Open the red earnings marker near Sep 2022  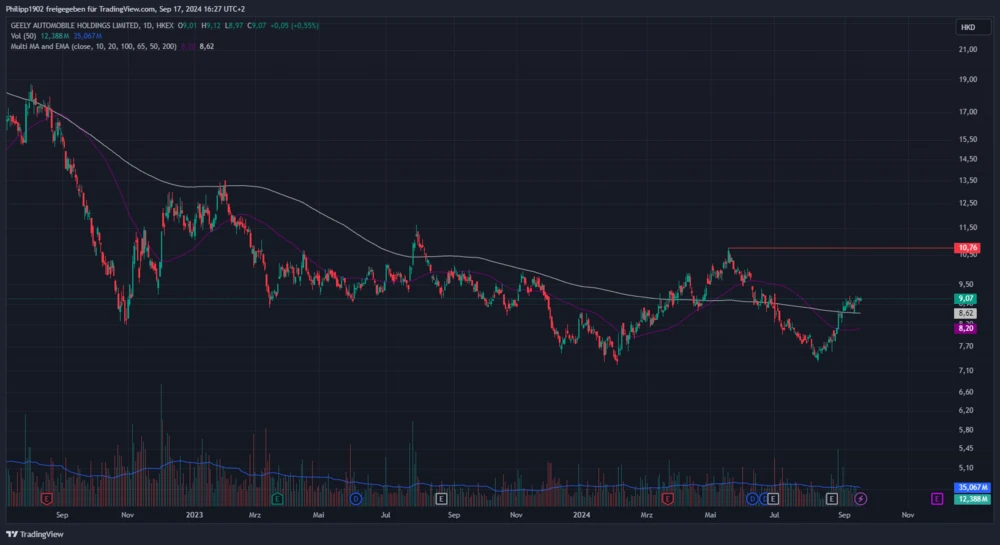pos(46,498)
